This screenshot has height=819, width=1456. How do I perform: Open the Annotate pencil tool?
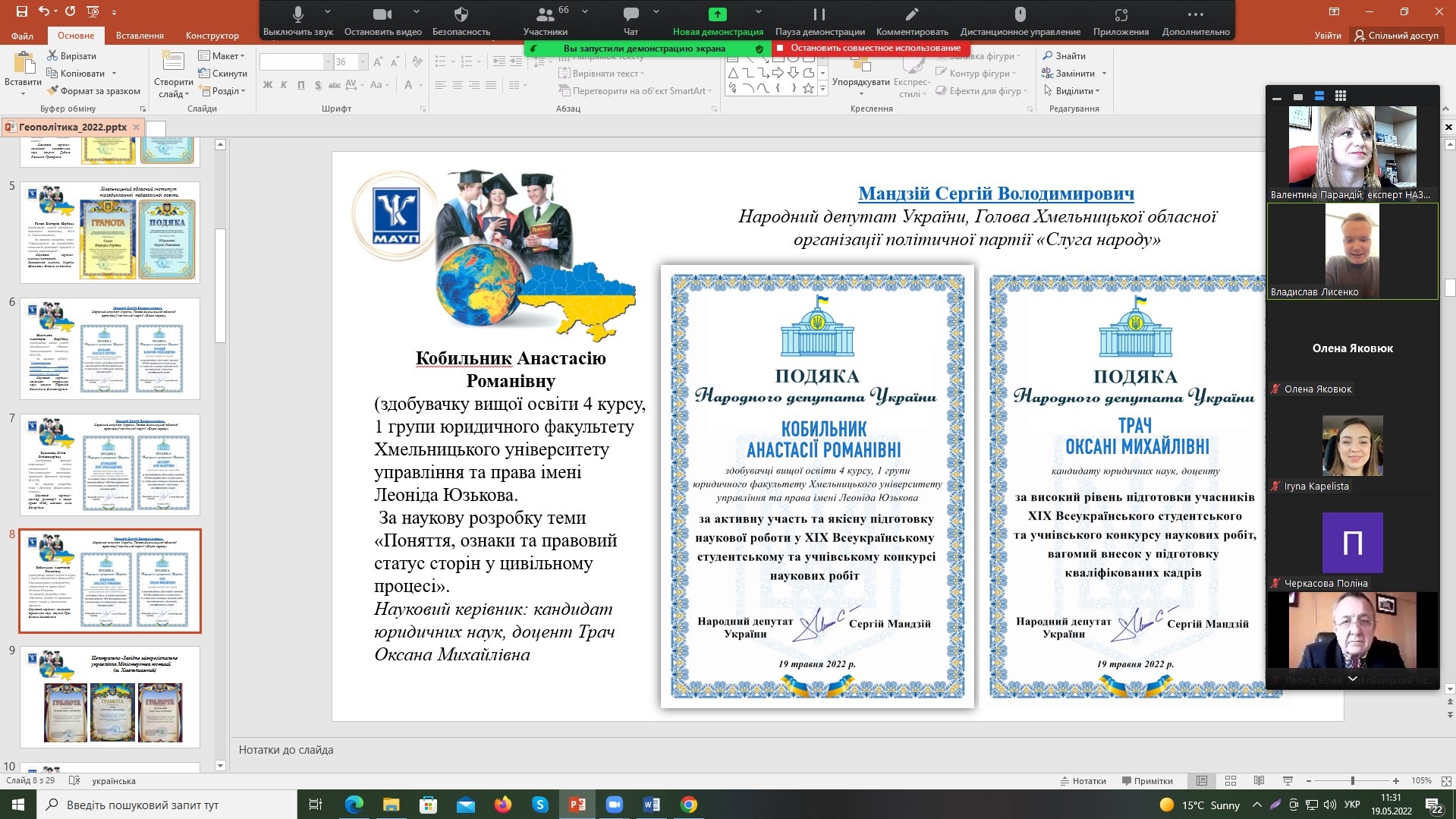pyautogui.click(x=912, y=15)
